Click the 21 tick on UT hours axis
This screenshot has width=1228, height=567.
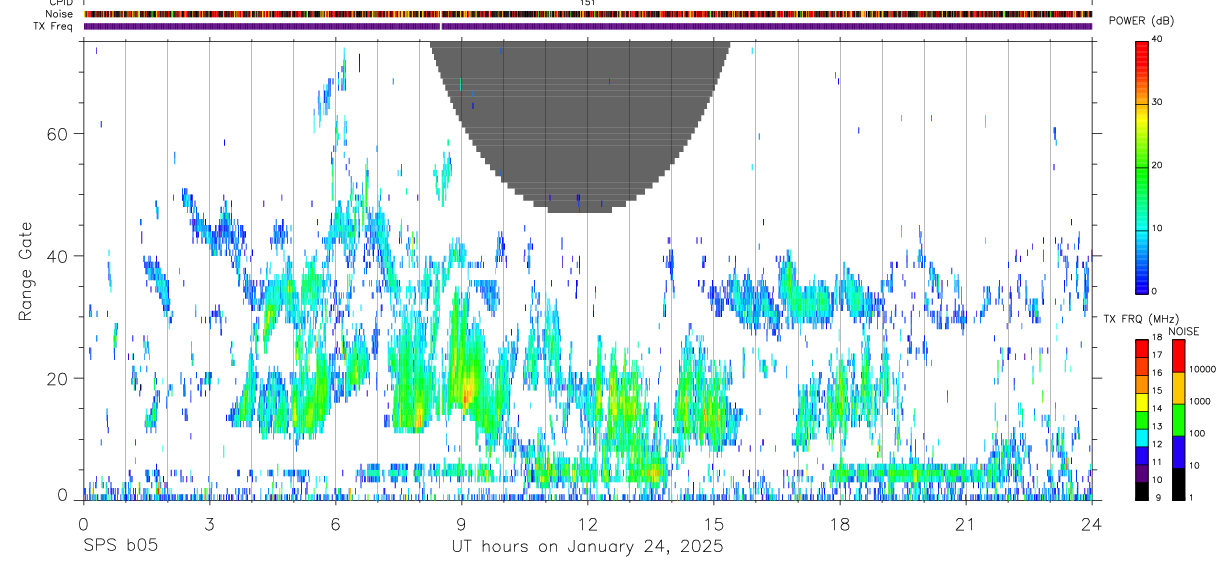[965, 524]
